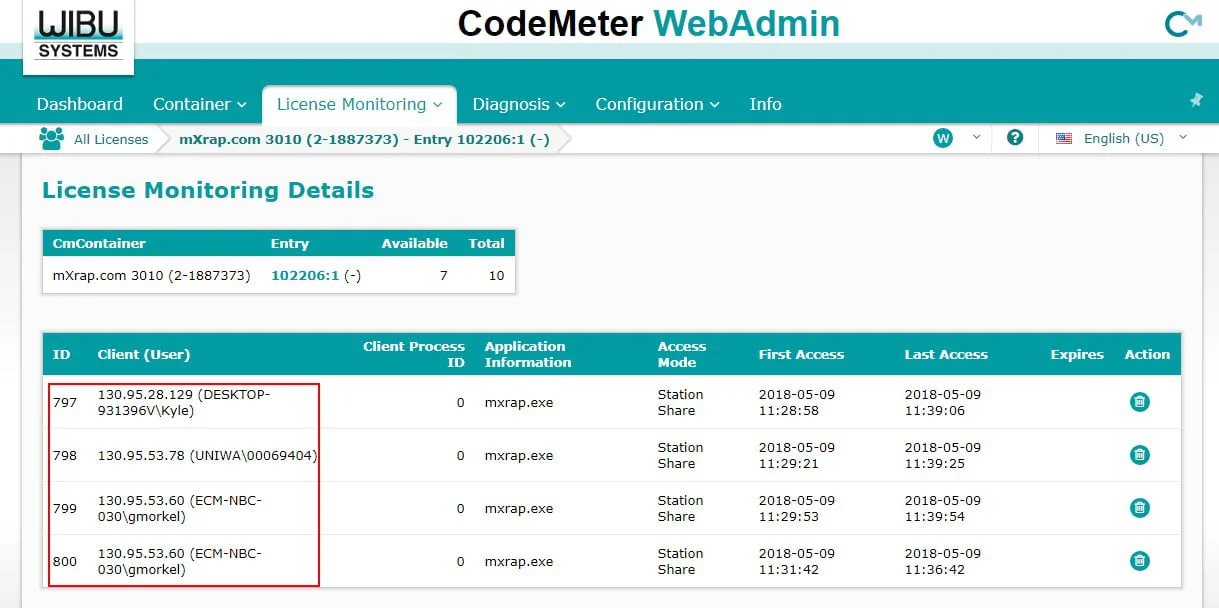Go to the Dashboard tab

pyautogui.click(x=80, y=104)
